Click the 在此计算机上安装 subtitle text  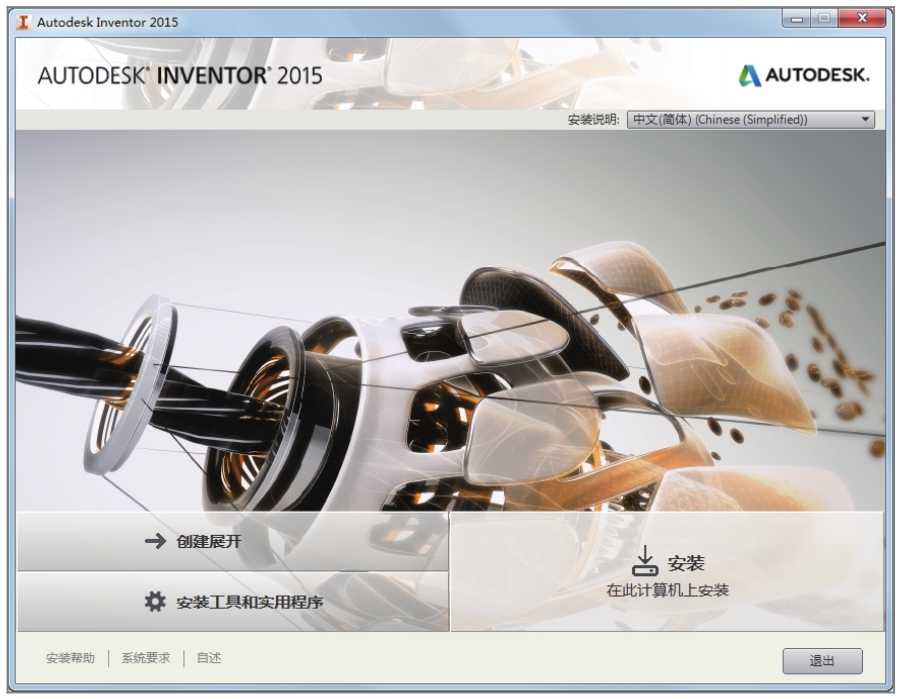click(668, 590)
